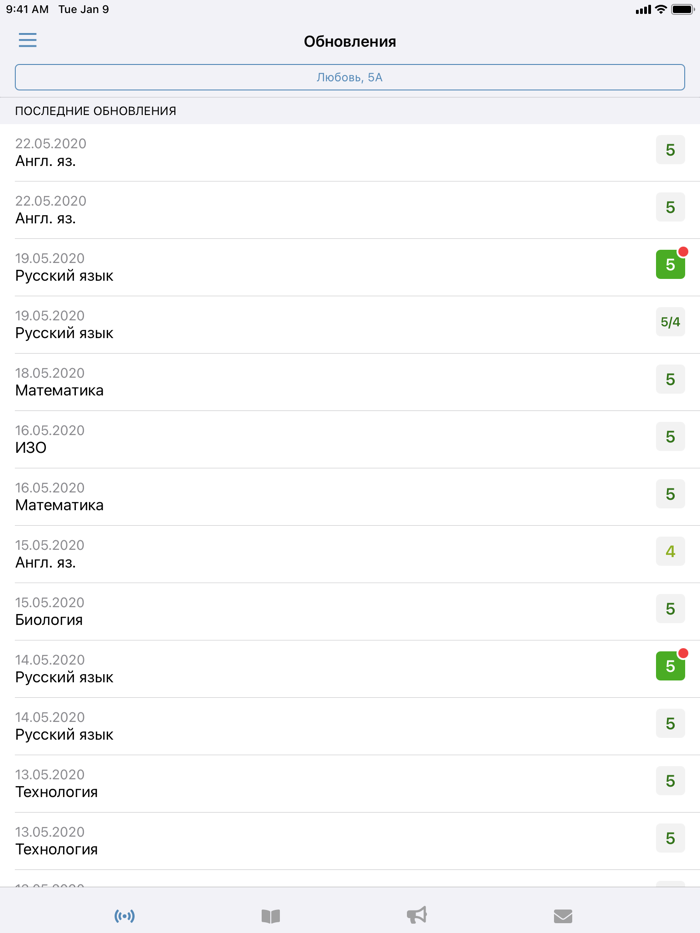Screen dimensions: 700x933
Task: Open 5/4 grade for Русский язык
Action: 670,322
